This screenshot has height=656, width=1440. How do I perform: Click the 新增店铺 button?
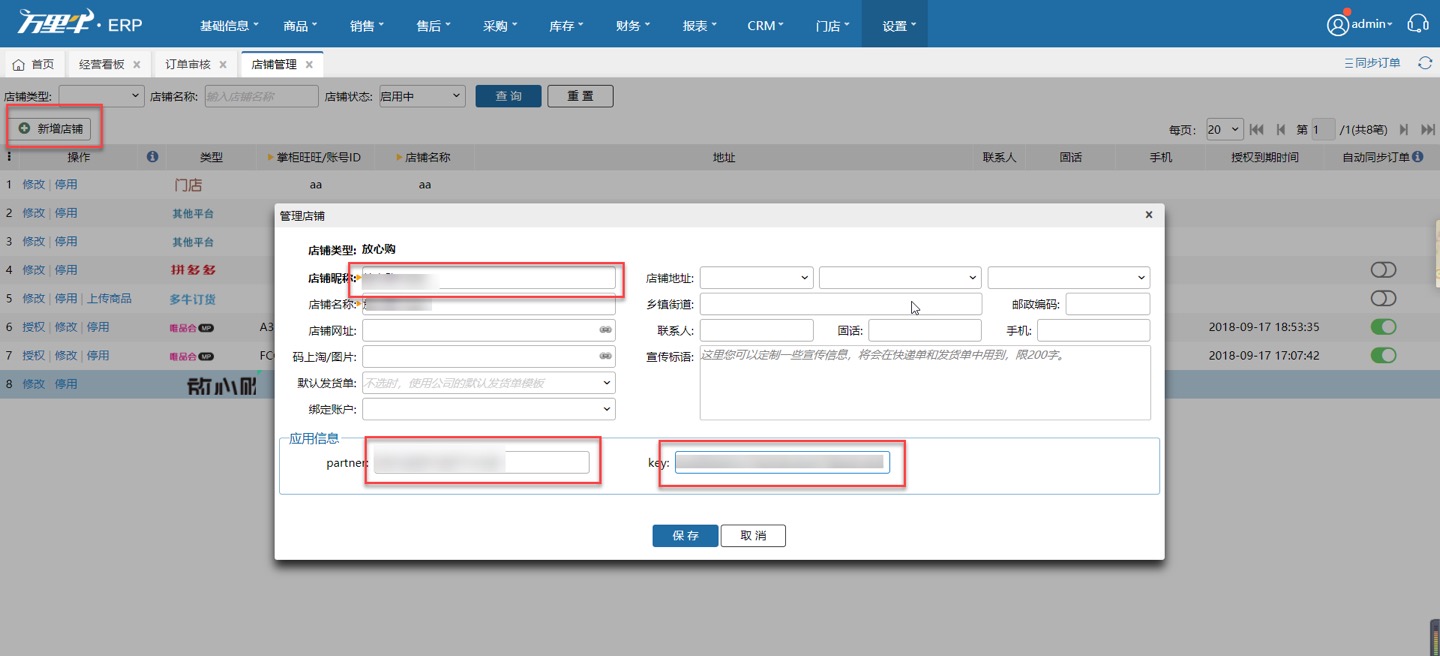51,129
